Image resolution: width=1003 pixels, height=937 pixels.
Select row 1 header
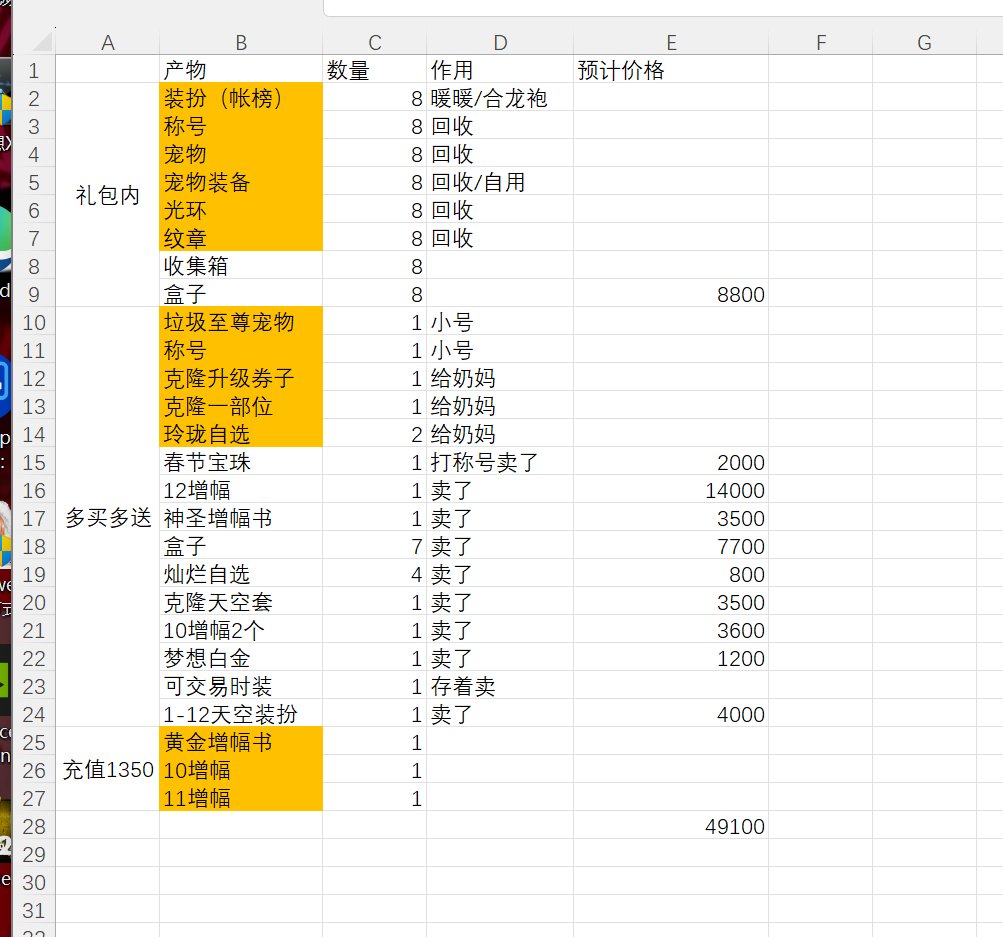(x=34, y=70)
